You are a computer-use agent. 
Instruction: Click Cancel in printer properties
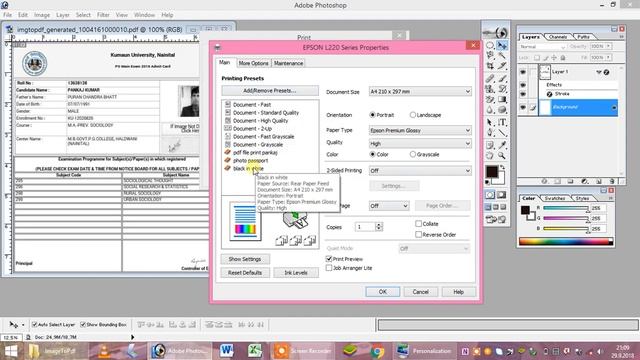point(420,292)
